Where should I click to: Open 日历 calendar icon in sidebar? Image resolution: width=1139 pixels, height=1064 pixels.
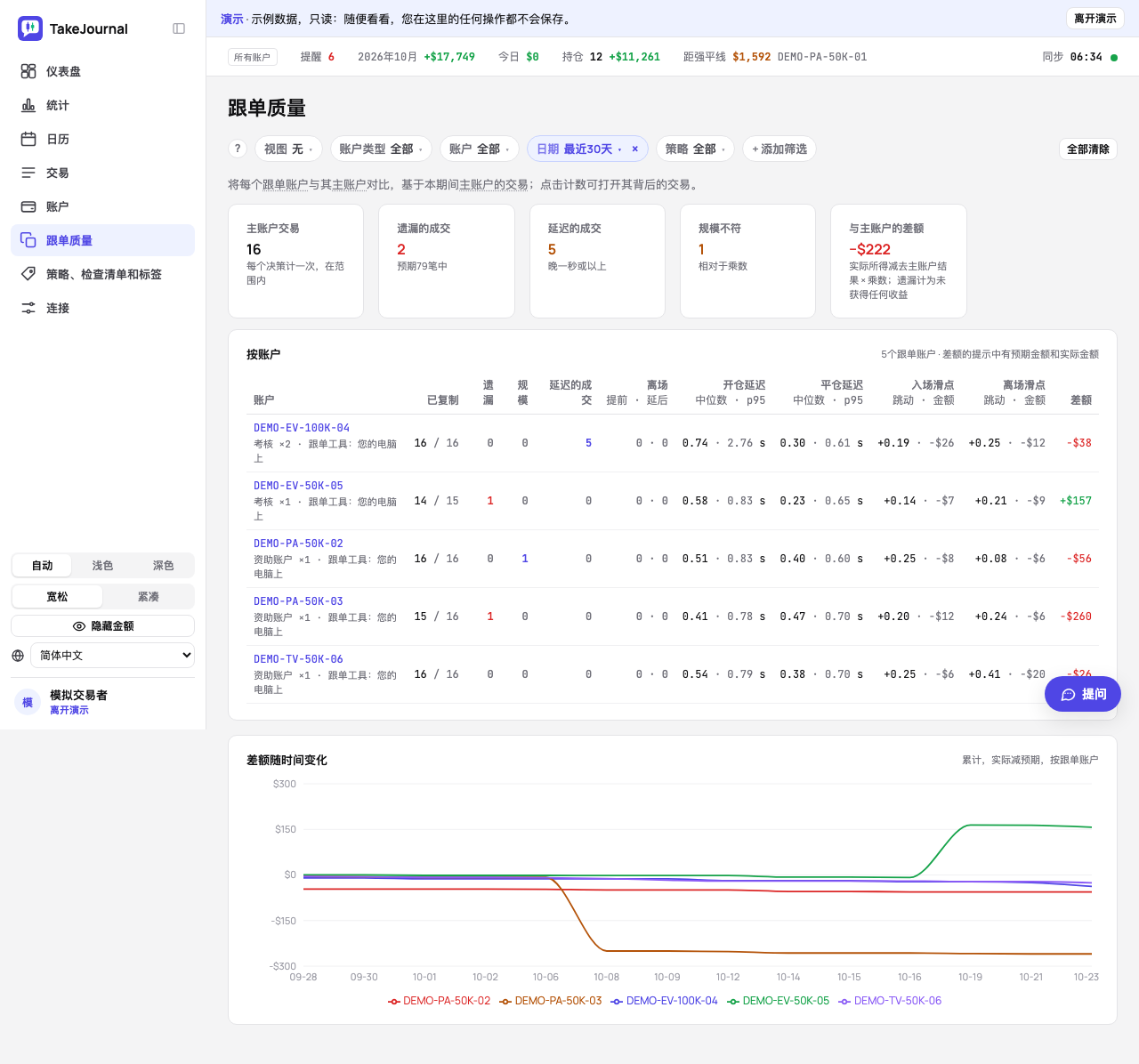(28, 139)
